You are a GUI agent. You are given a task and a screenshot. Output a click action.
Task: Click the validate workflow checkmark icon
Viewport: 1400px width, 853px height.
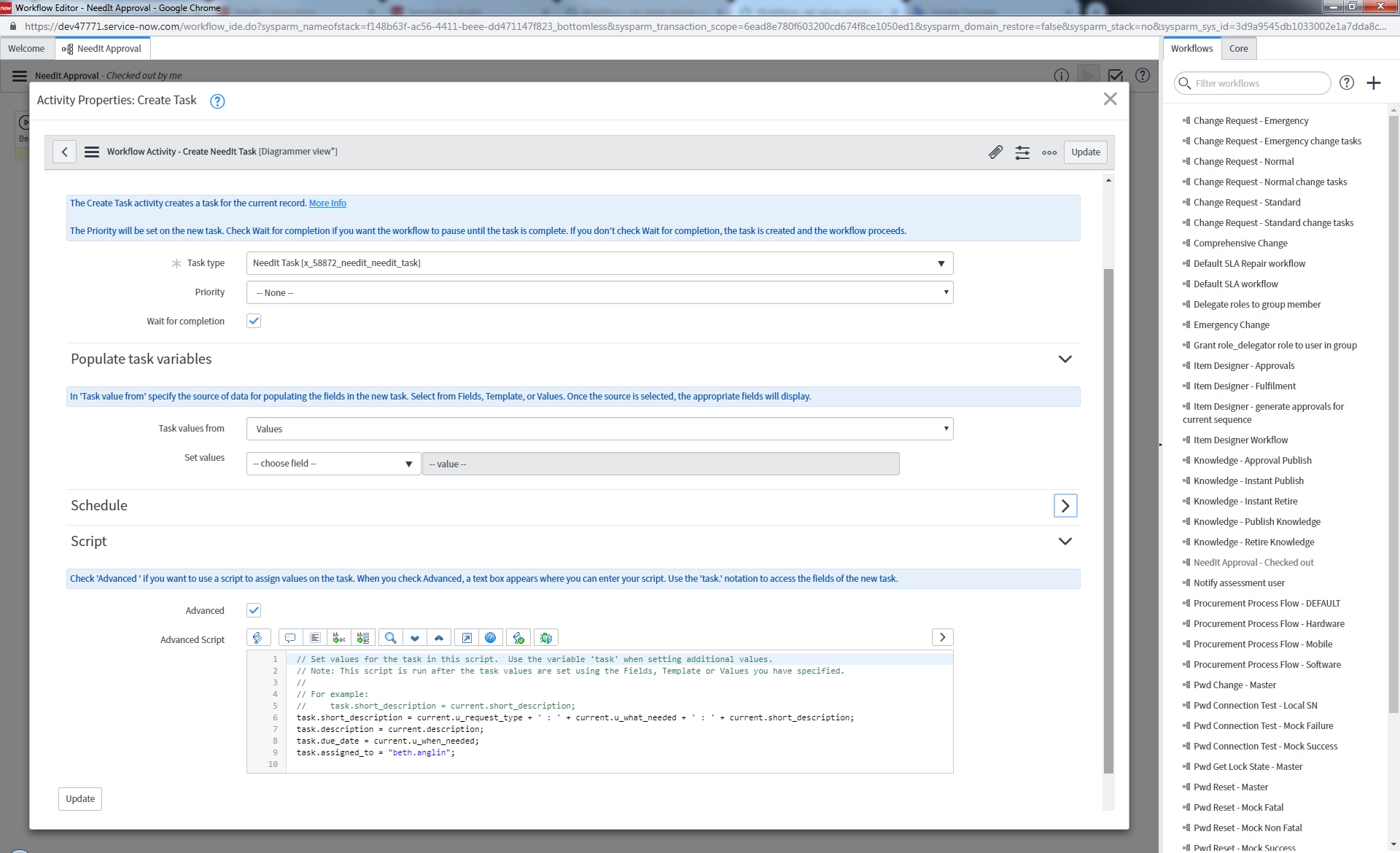pos(1115,76)
